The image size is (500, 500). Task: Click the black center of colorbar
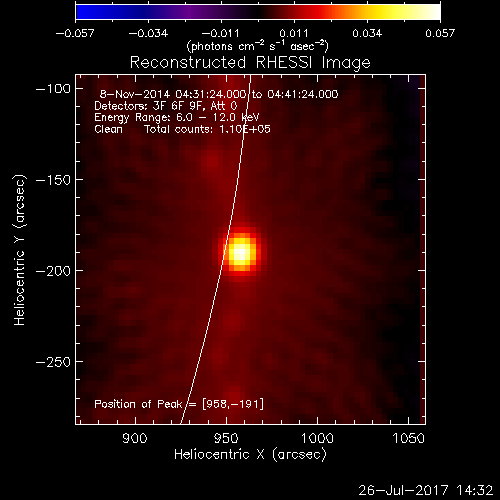point(258,12)
